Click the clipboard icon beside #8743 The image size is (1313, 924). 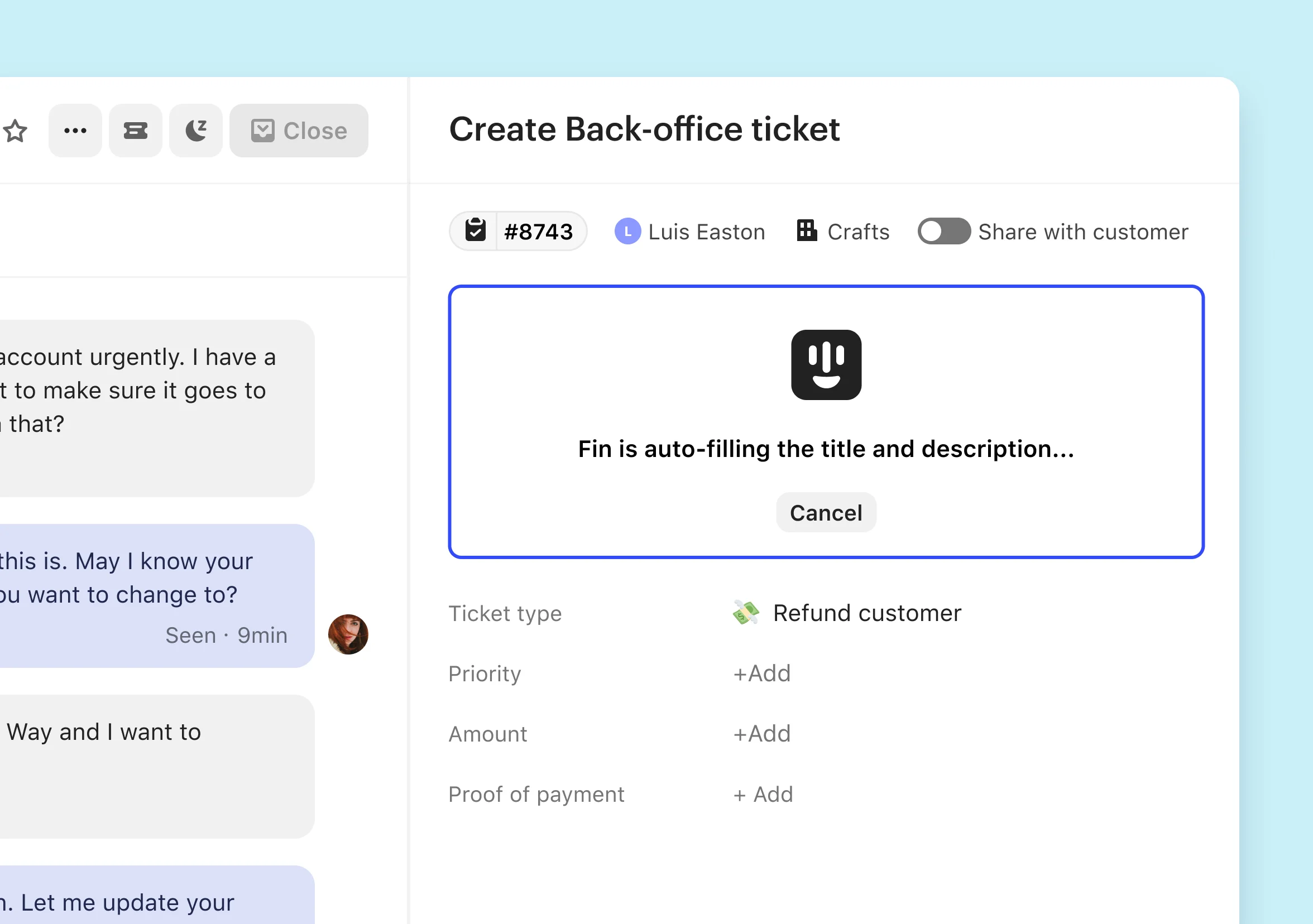(475, 231)
